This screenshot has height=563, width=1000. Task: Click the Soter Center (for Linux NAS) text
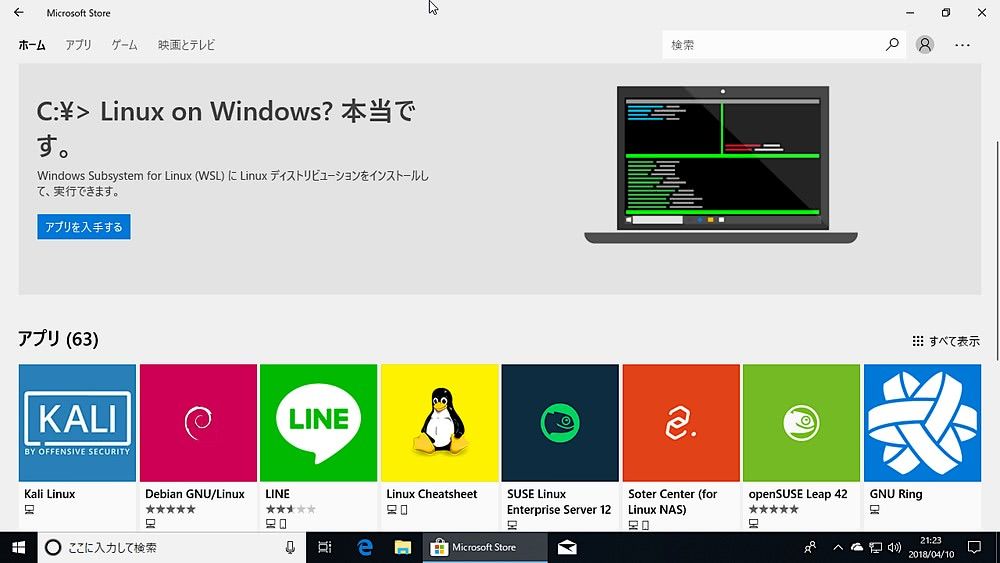click(672, 502)
